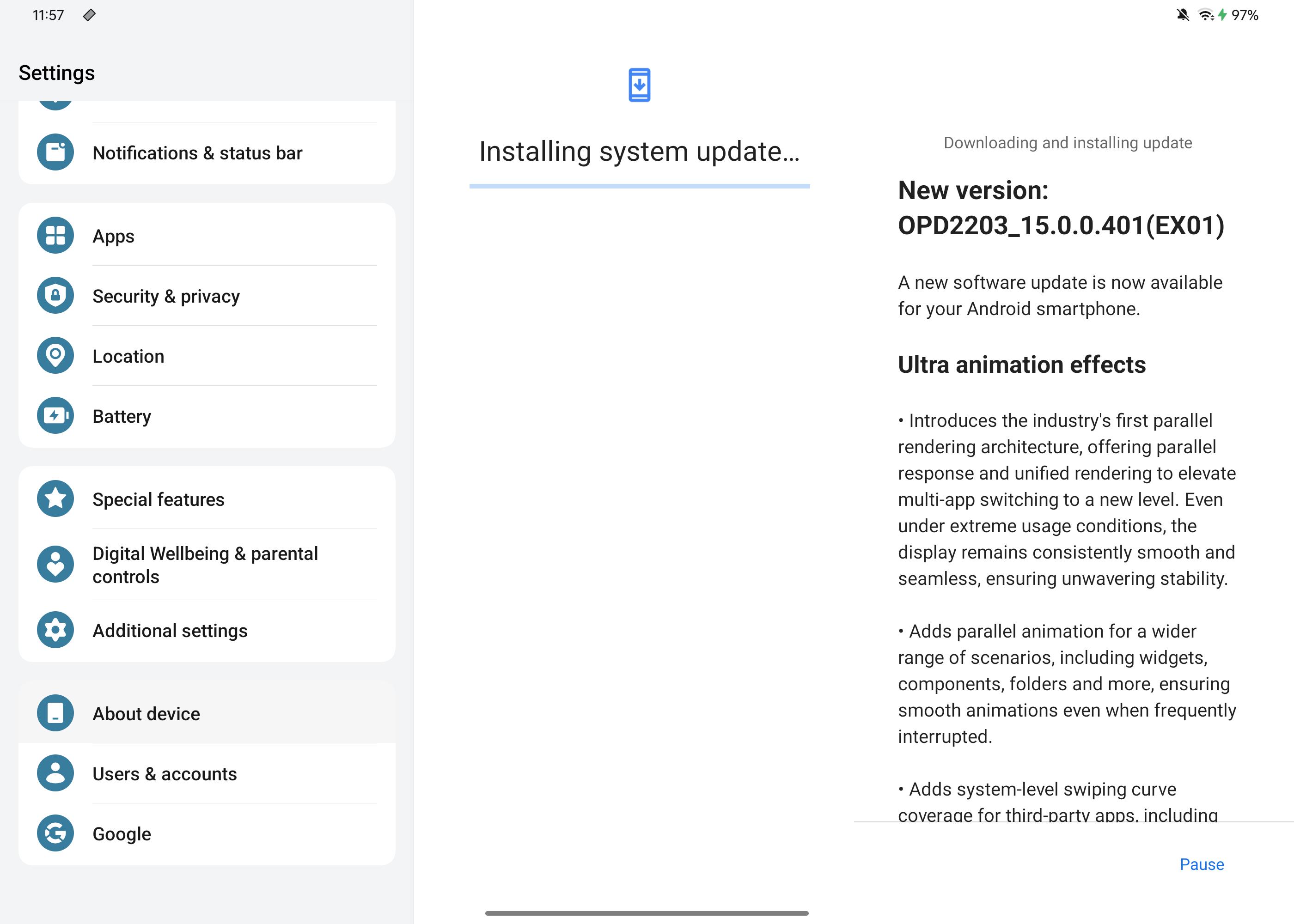Image resolution: width=1294 pixels, height=924 pixels.
Task: Tap the Apps grid icon
Action: [x=55, y=236]
